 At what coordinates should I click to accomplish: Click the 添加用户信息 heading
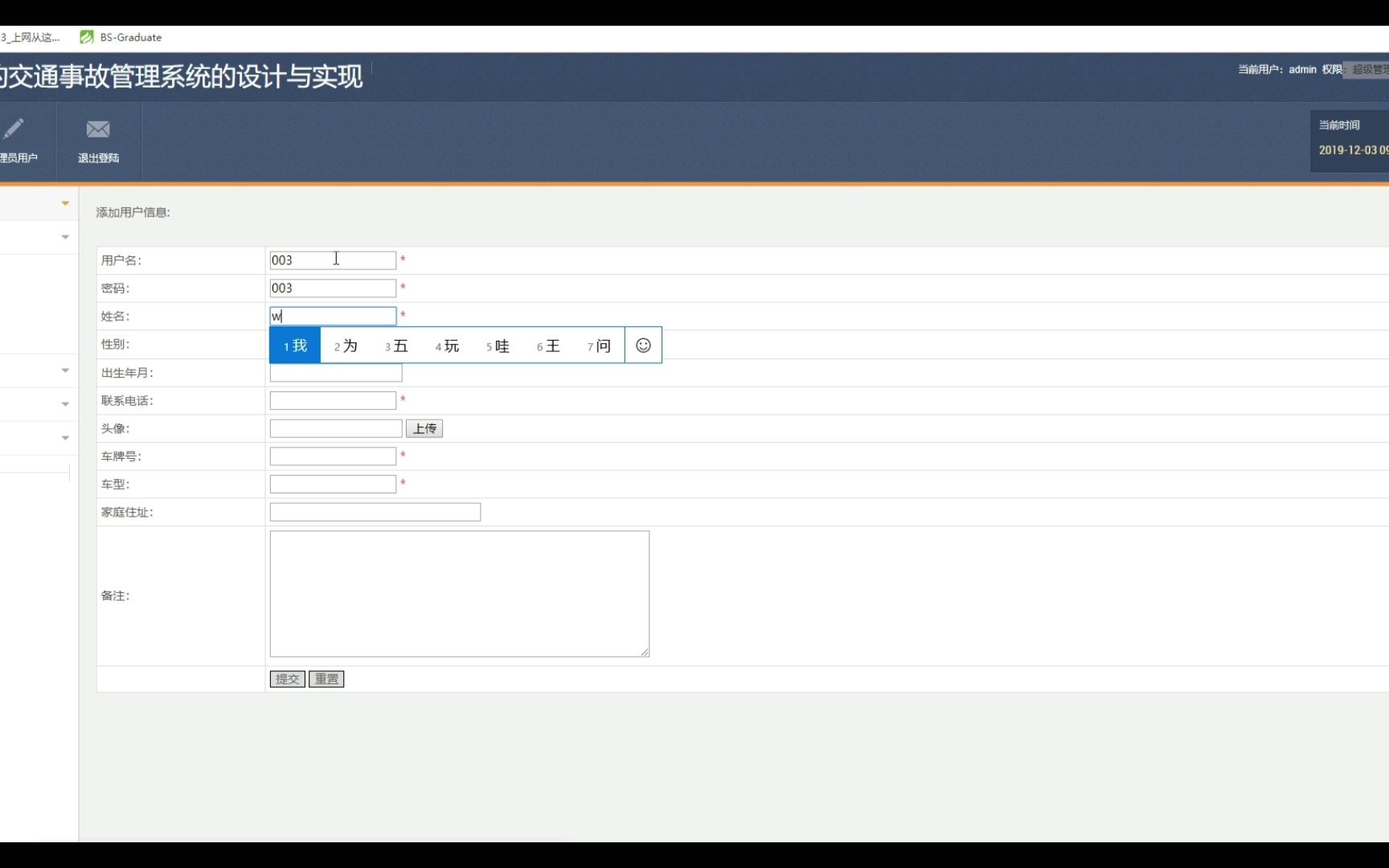tap(133, 212)
